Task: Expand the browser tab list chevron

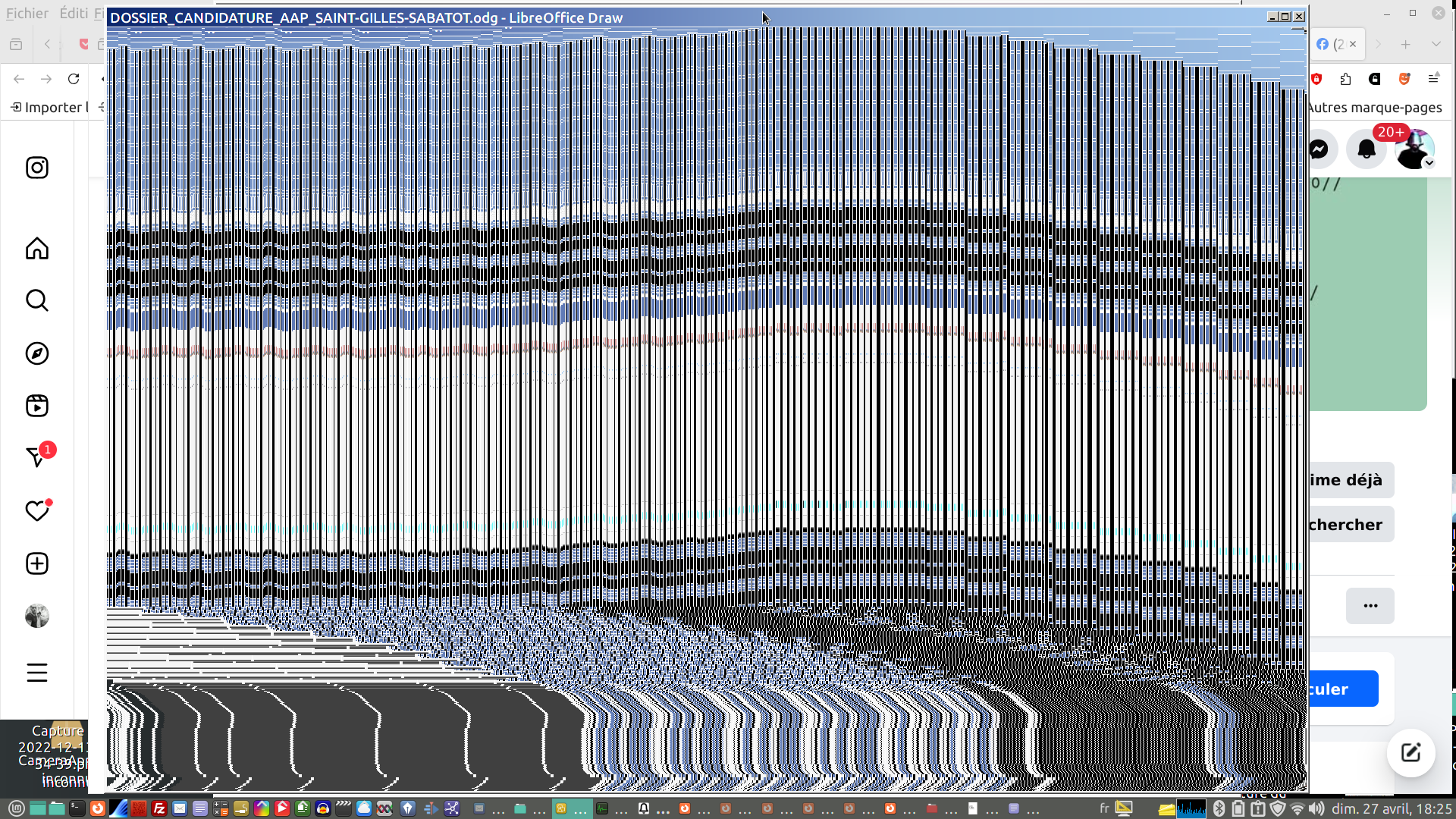Action: [1436, 44]
